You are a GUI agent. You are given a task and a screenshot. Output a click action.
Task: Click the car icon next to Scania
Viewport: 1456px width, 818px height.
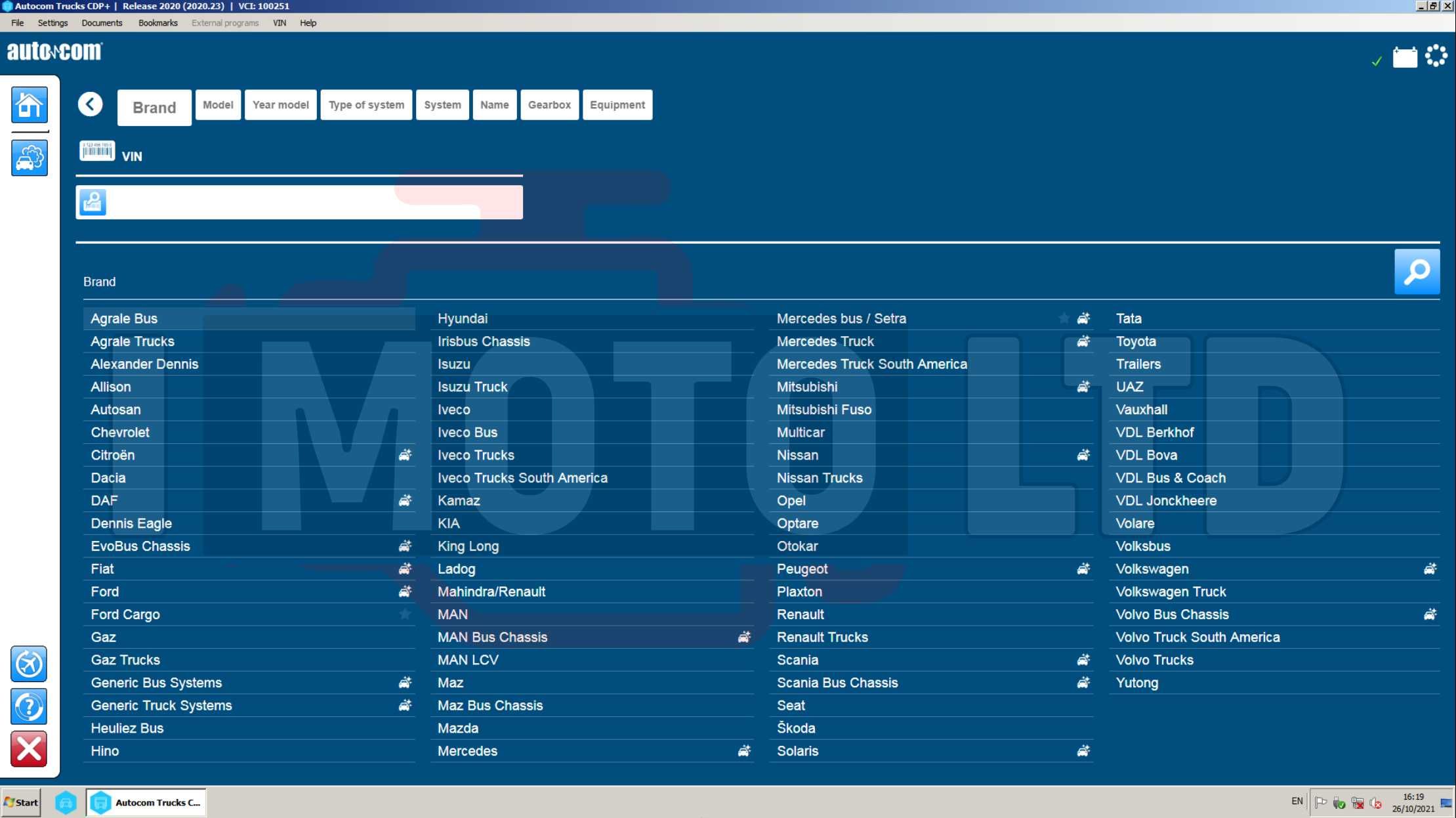[1083, 660]
